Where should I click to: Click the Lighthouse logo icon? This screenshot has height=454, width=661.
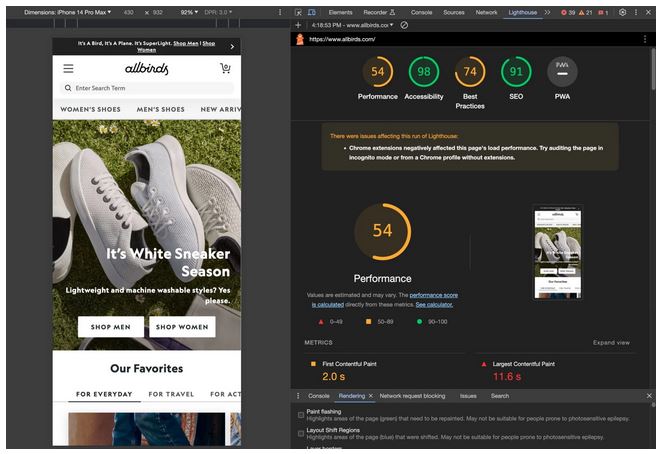coord(300,39)
